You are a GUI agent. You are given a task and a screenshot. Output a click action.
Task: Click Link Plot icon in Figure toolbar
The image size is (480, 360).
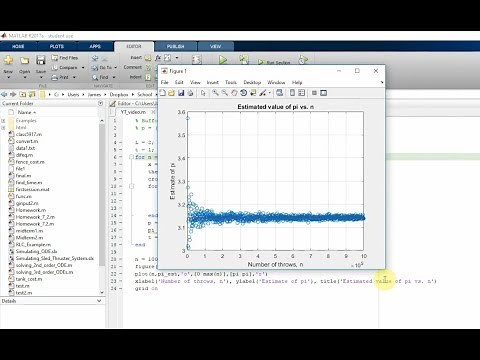(x=279, y=93)
